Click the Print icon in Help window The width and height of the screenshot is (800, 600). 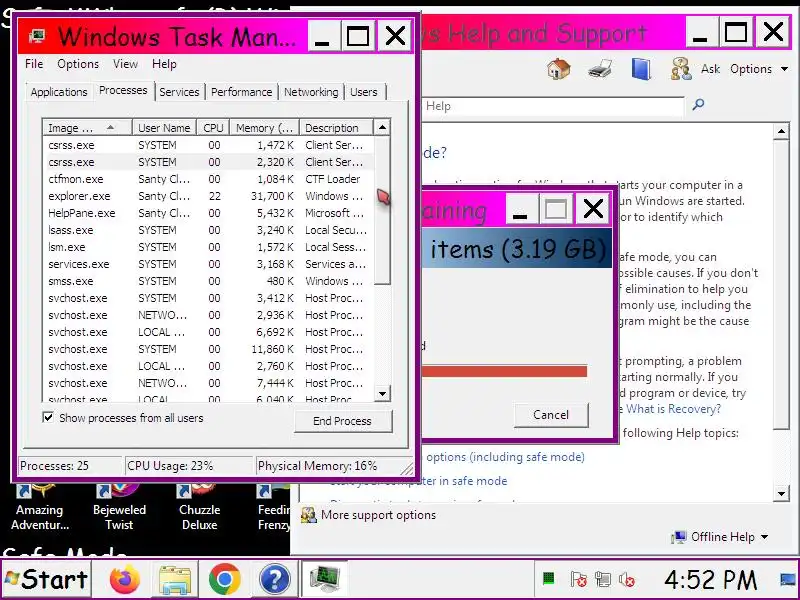pos(600,69)
